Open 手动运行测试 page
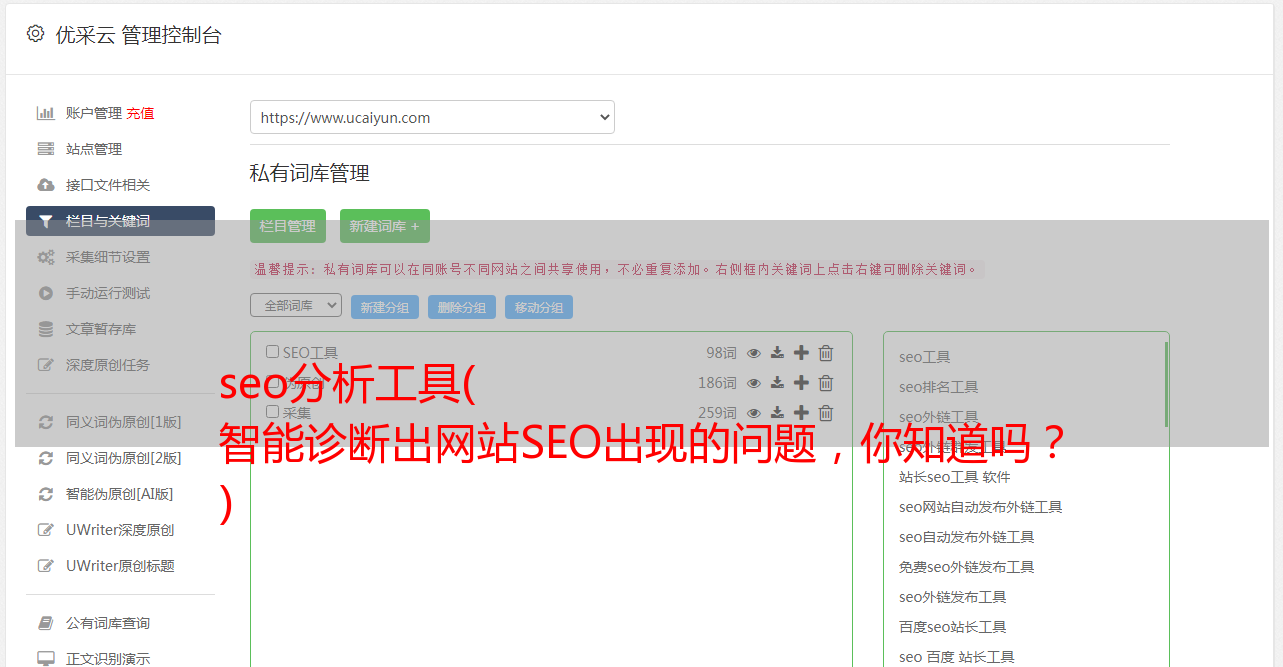 tap(108, 293)
